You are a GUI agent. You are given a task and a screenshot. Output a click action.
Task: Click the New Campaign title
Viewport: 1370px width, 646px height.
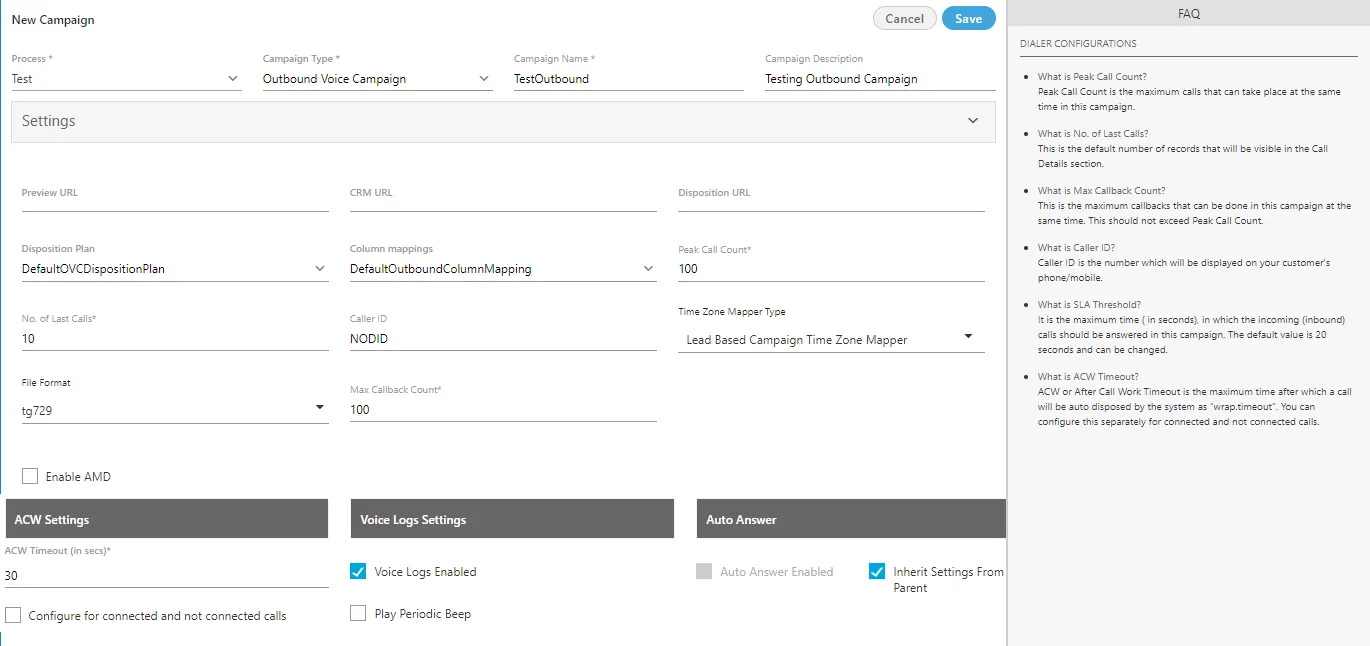(53, 20)
